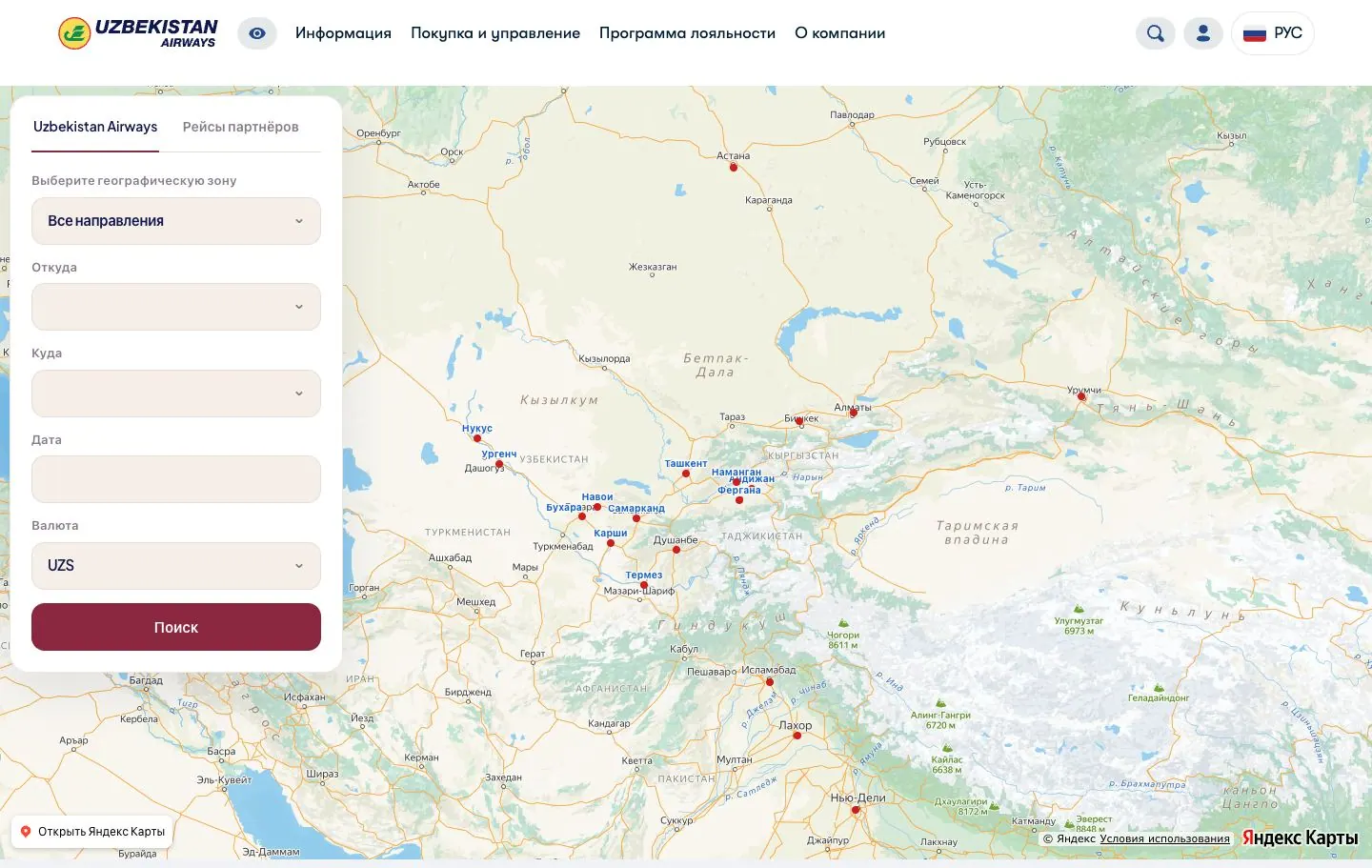The height and width of the screenshot is (868, 1372).
Task: Select the Термез map marker
Action: [644, 585]
